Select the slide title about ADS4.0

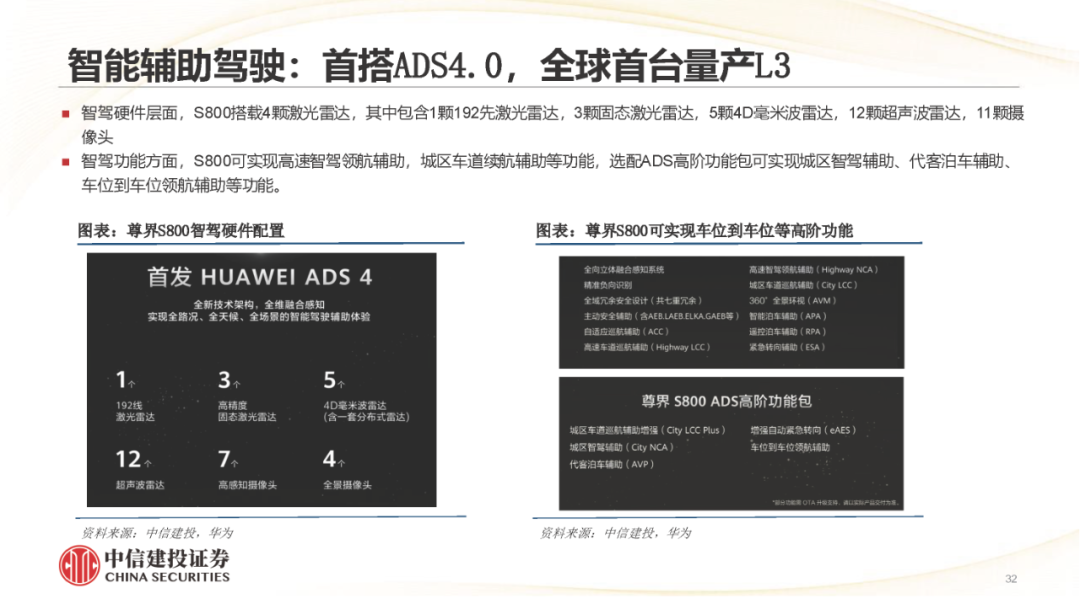tap(428, 66)
